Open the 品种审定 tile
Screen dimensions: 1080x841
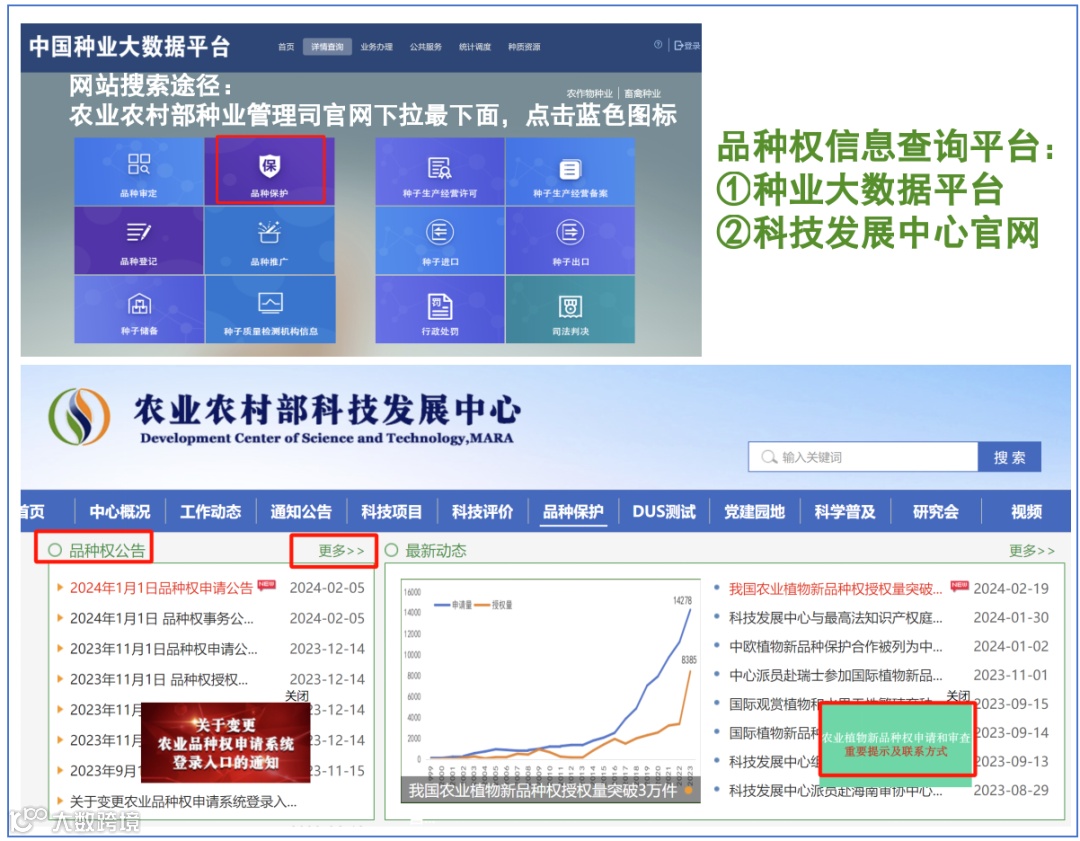[139, 172]
